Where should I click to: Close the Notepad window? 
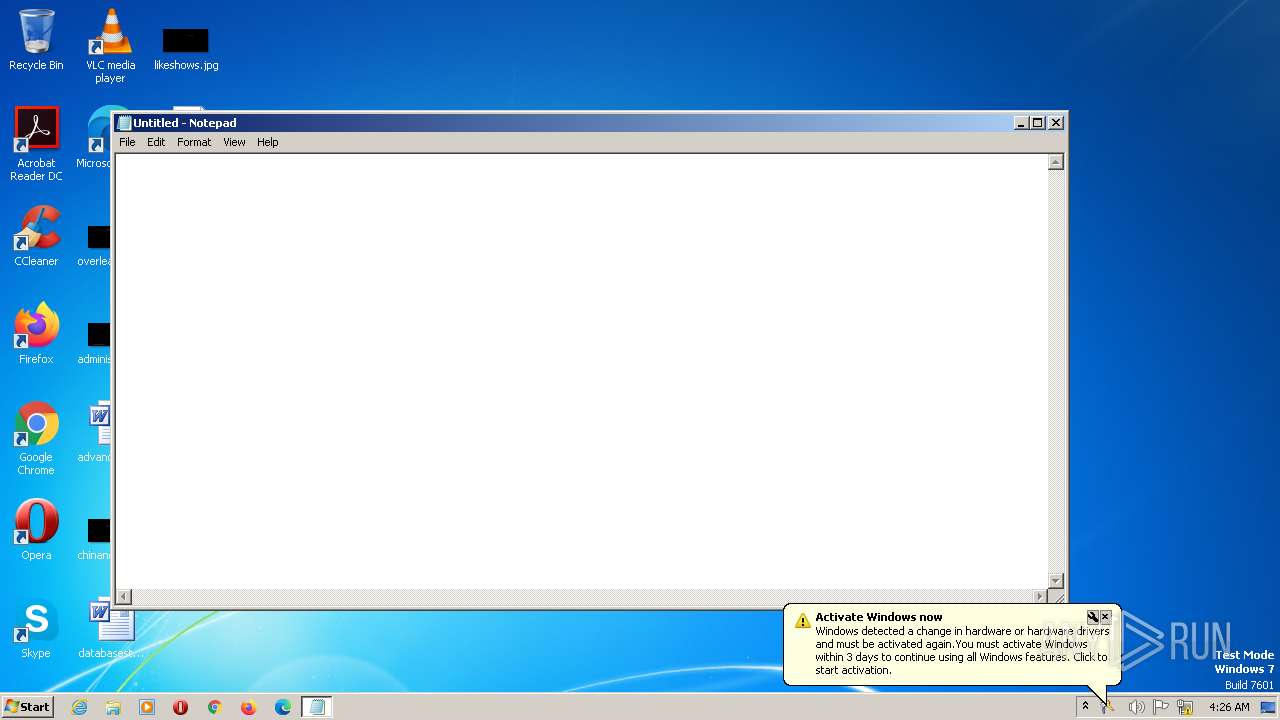pyautogui.click(x=1055, y=123)
